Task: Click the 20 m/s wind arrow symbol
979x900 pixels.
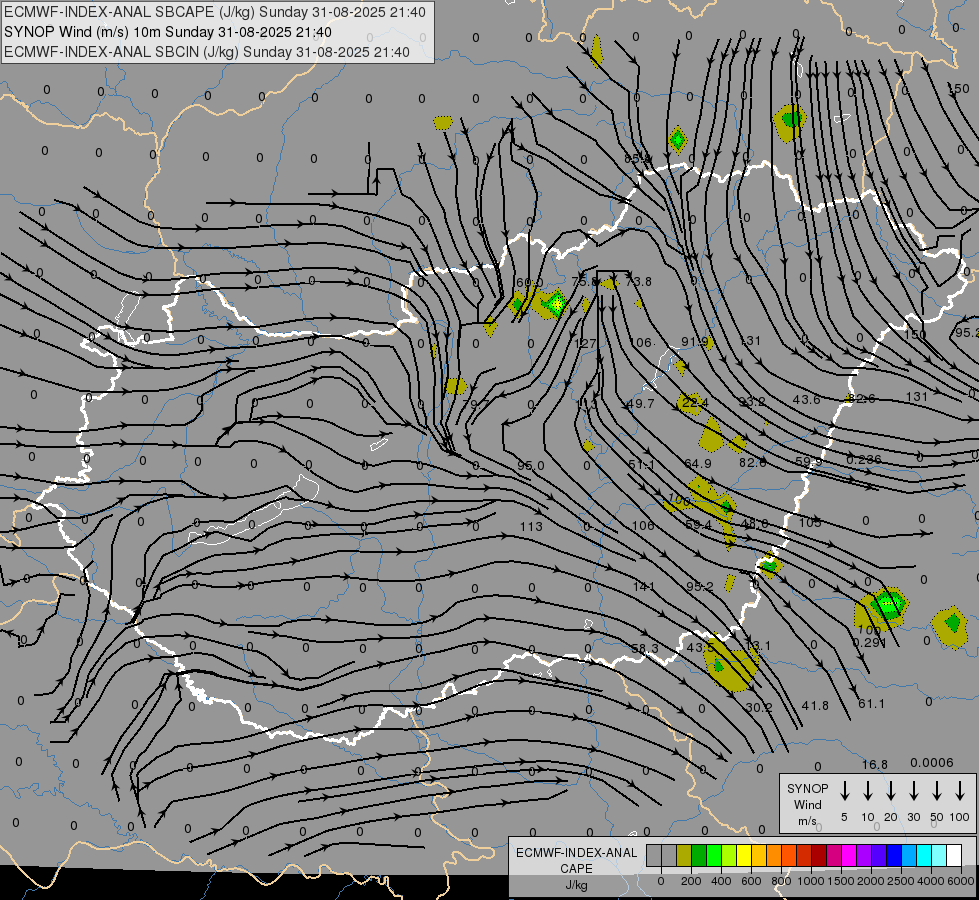Action: 891,791
